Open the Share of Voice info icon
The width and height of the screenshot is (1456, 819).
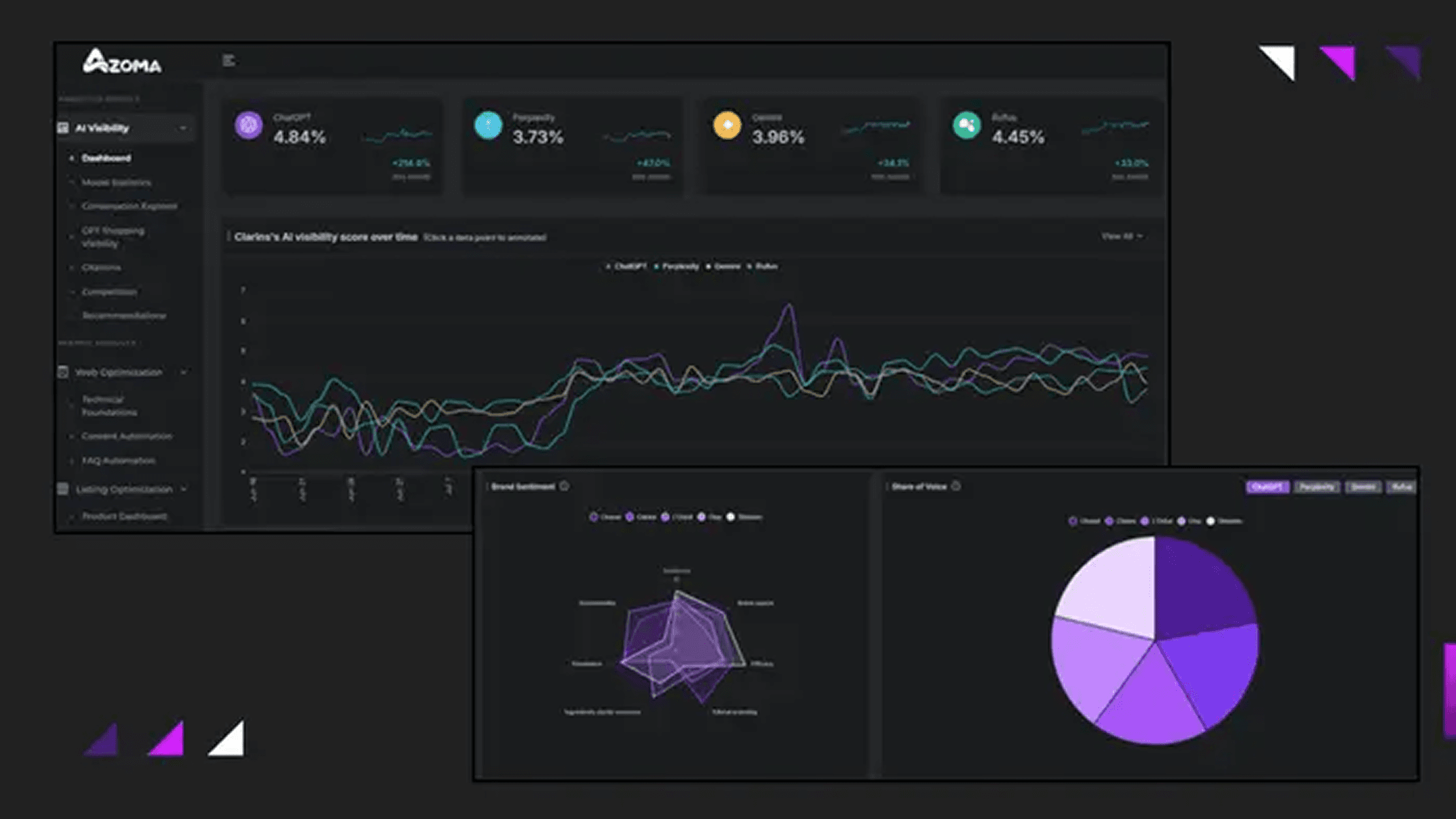pyautogui.click(x=956, y=486)
